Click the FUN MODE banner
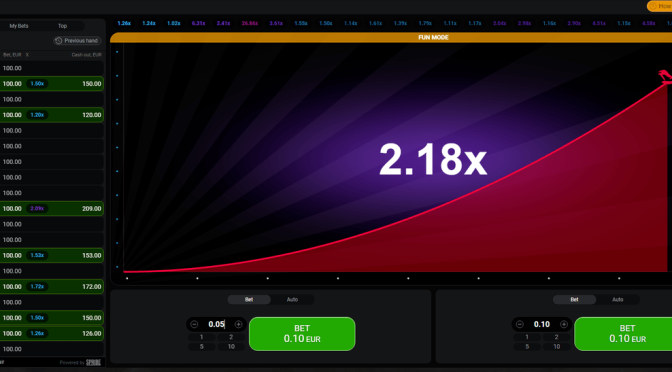The image size is (672, 372). click(x=391, y=38)
